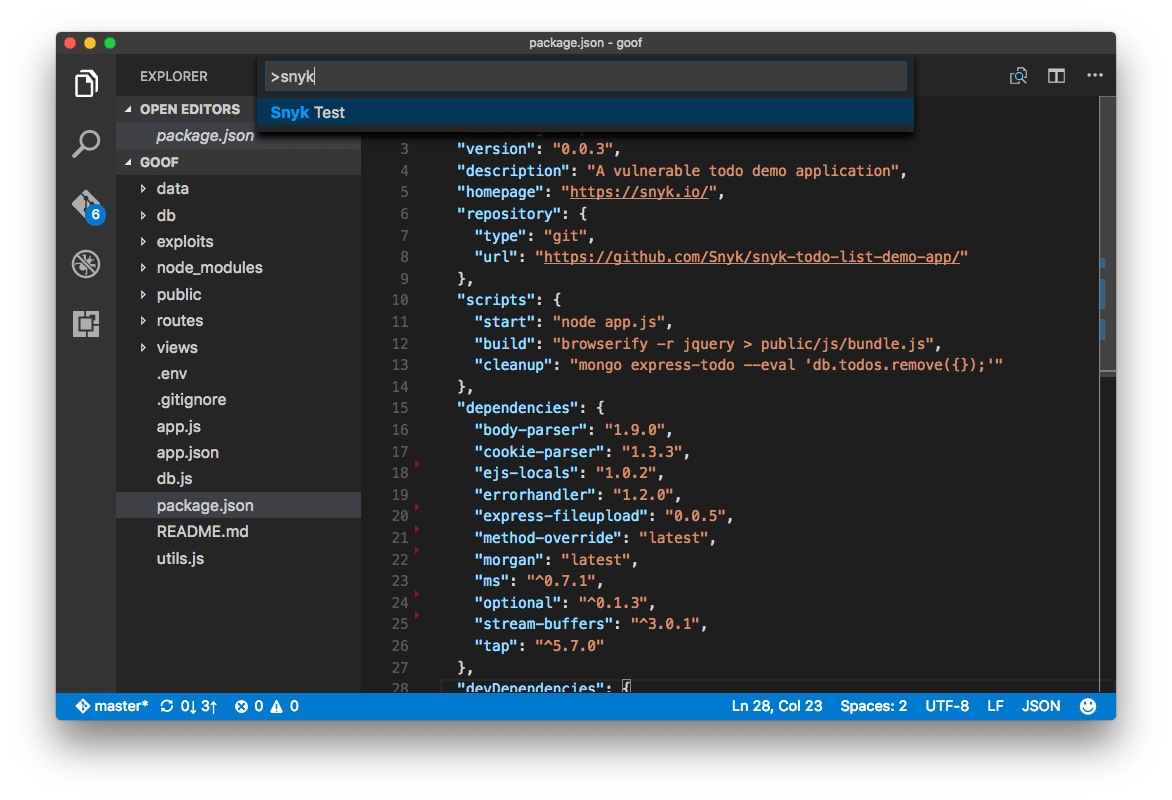The height and width of the screenshot is (800, 1172).
Task: Open the More Actions ellipsis menu
Action: pyautogui.click(x=1094, y=75)
